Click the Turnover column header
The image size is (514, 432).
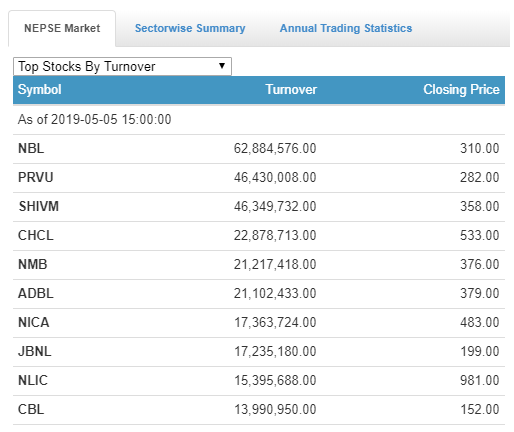291,89
